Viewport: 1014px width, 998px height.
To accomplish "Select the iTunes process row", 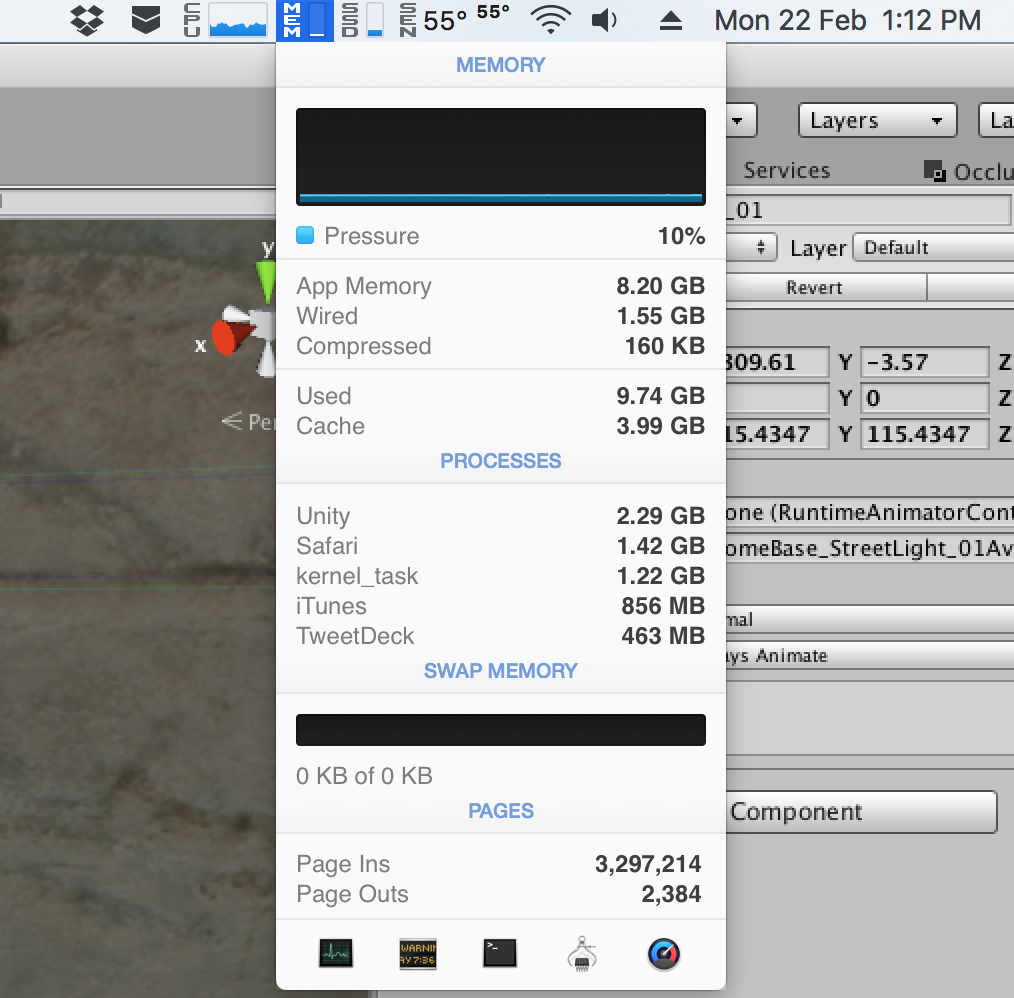I will click(501, 606).
